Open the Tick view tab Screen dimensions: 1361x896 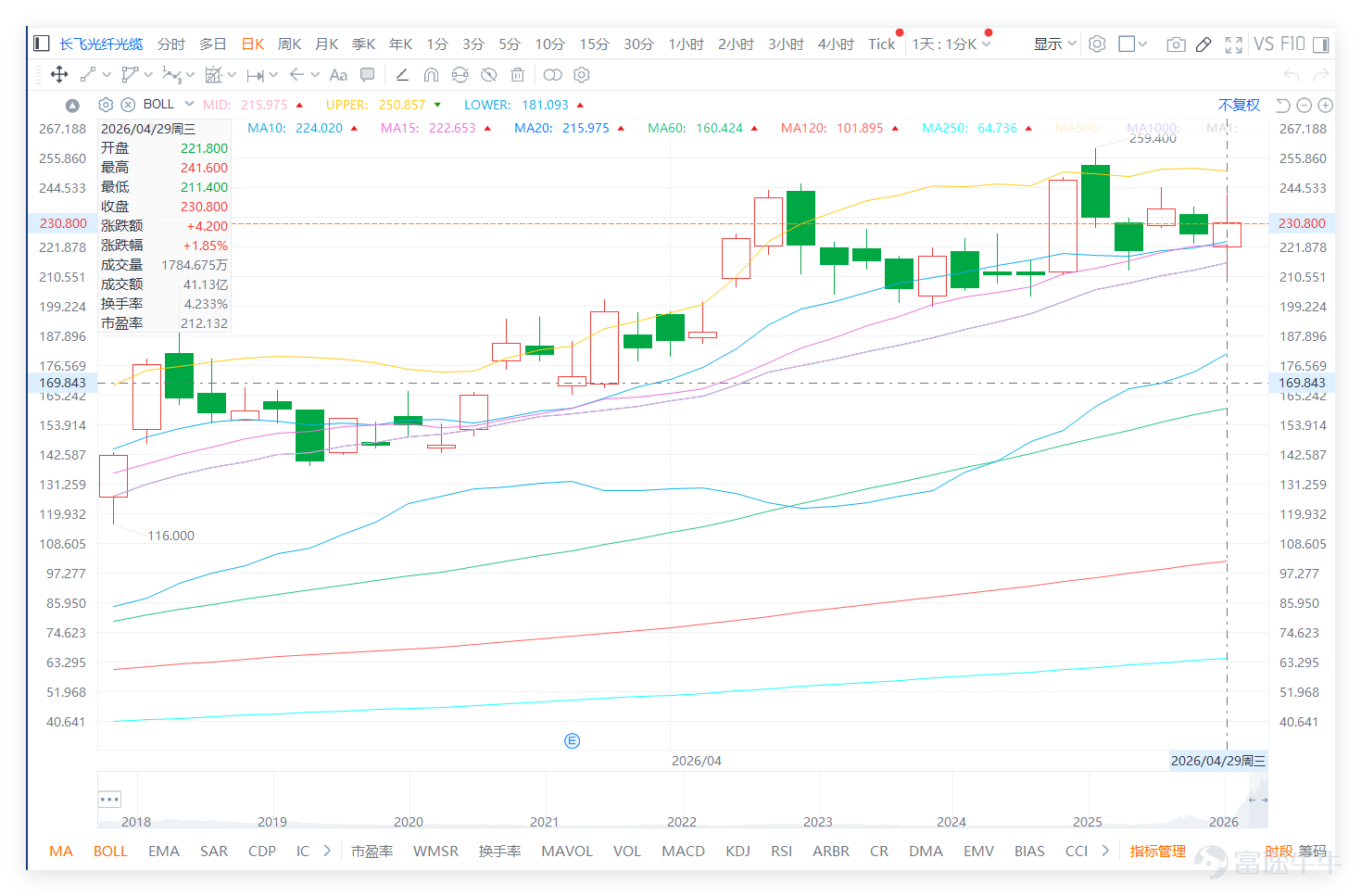pos(882,44)
